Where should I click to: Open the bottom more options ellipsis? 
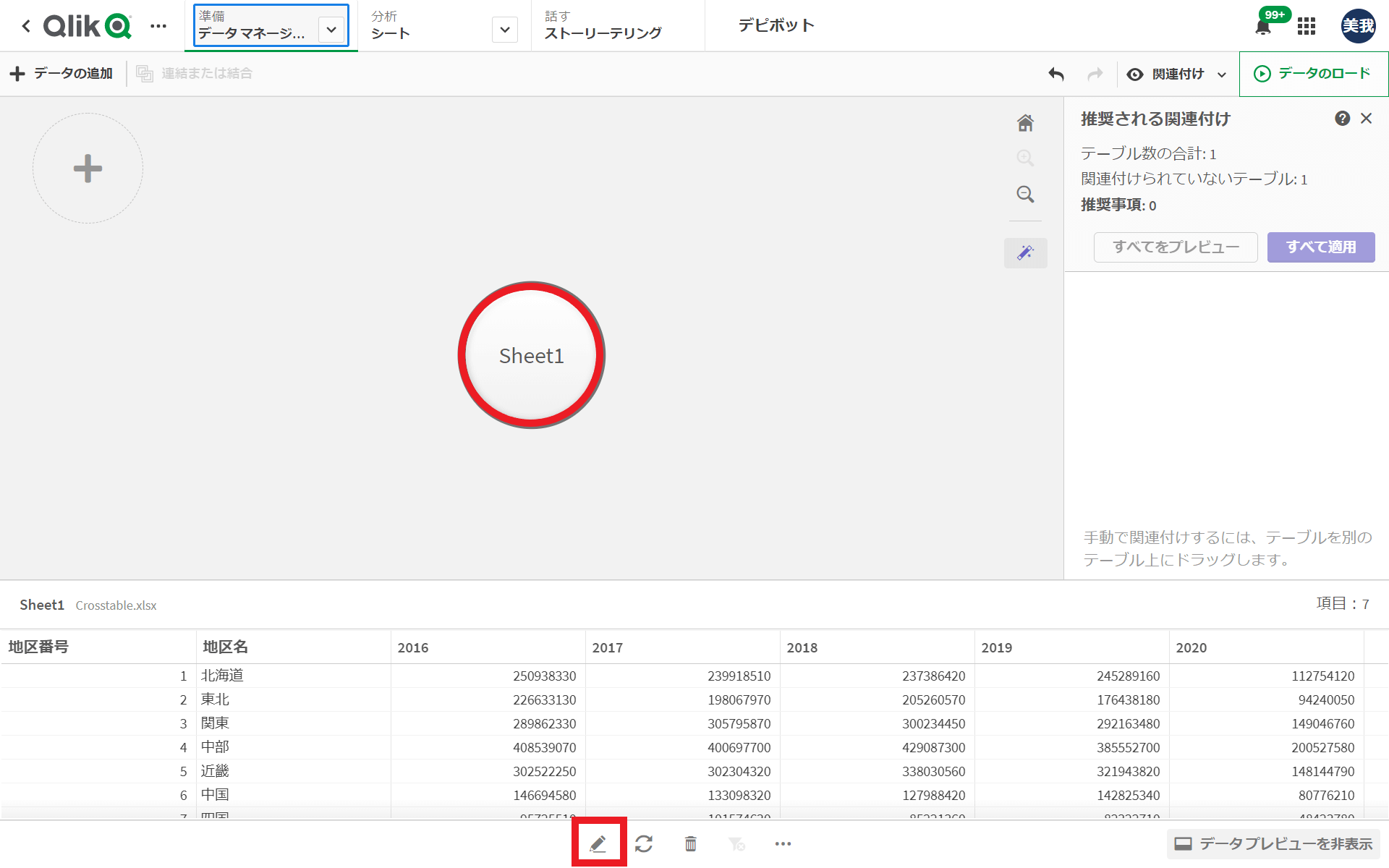click(783, 843)
